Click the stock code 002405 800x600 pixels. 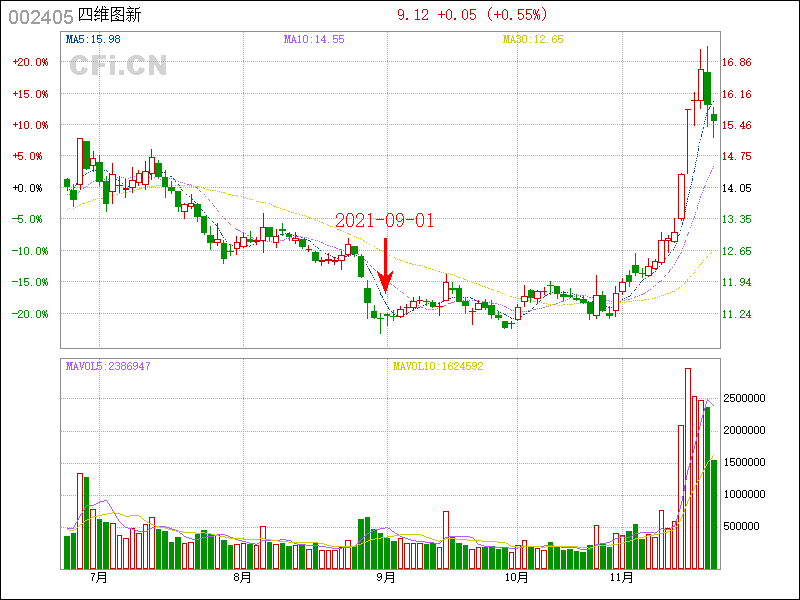click(39, 16)
